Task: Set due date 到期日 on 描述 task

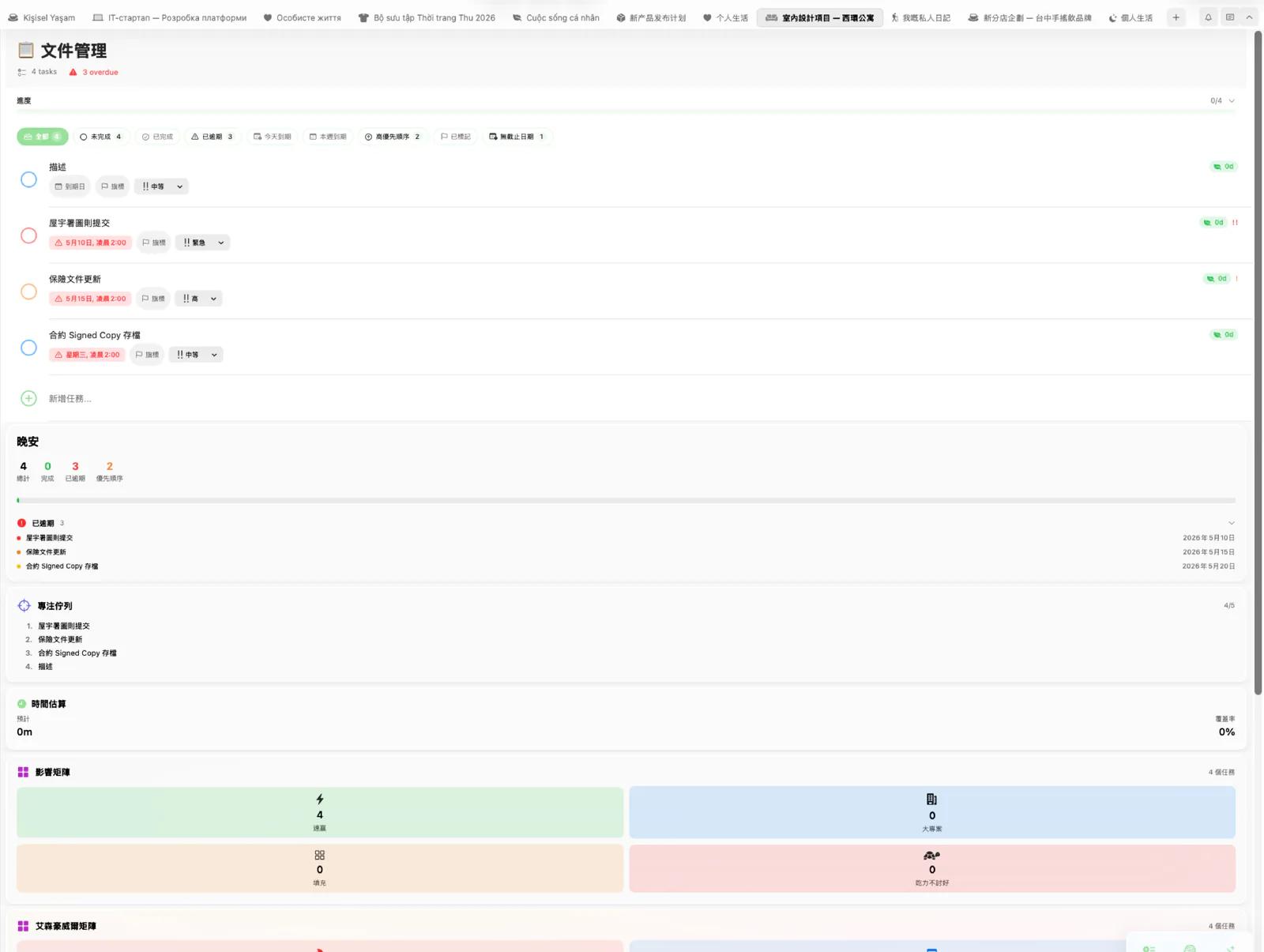Action: click(70, 186)
